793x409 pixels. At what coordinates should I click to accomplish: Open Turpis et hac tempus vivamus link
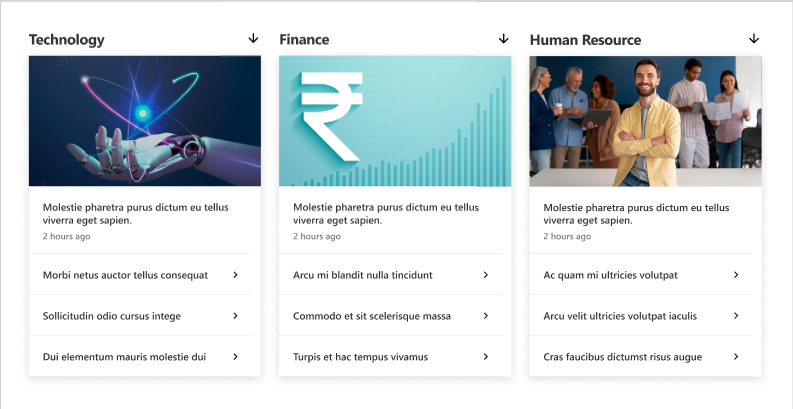(360, 357)
